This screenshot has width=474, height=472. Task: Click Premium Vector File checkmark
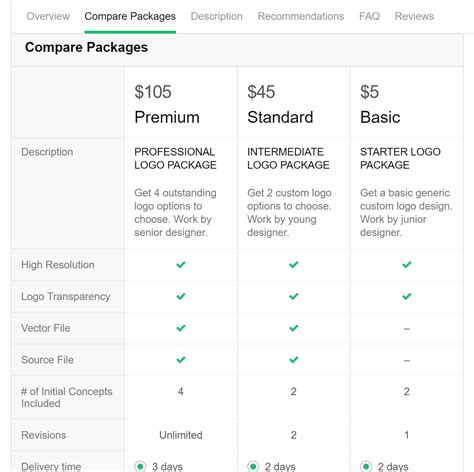[181, 328]
